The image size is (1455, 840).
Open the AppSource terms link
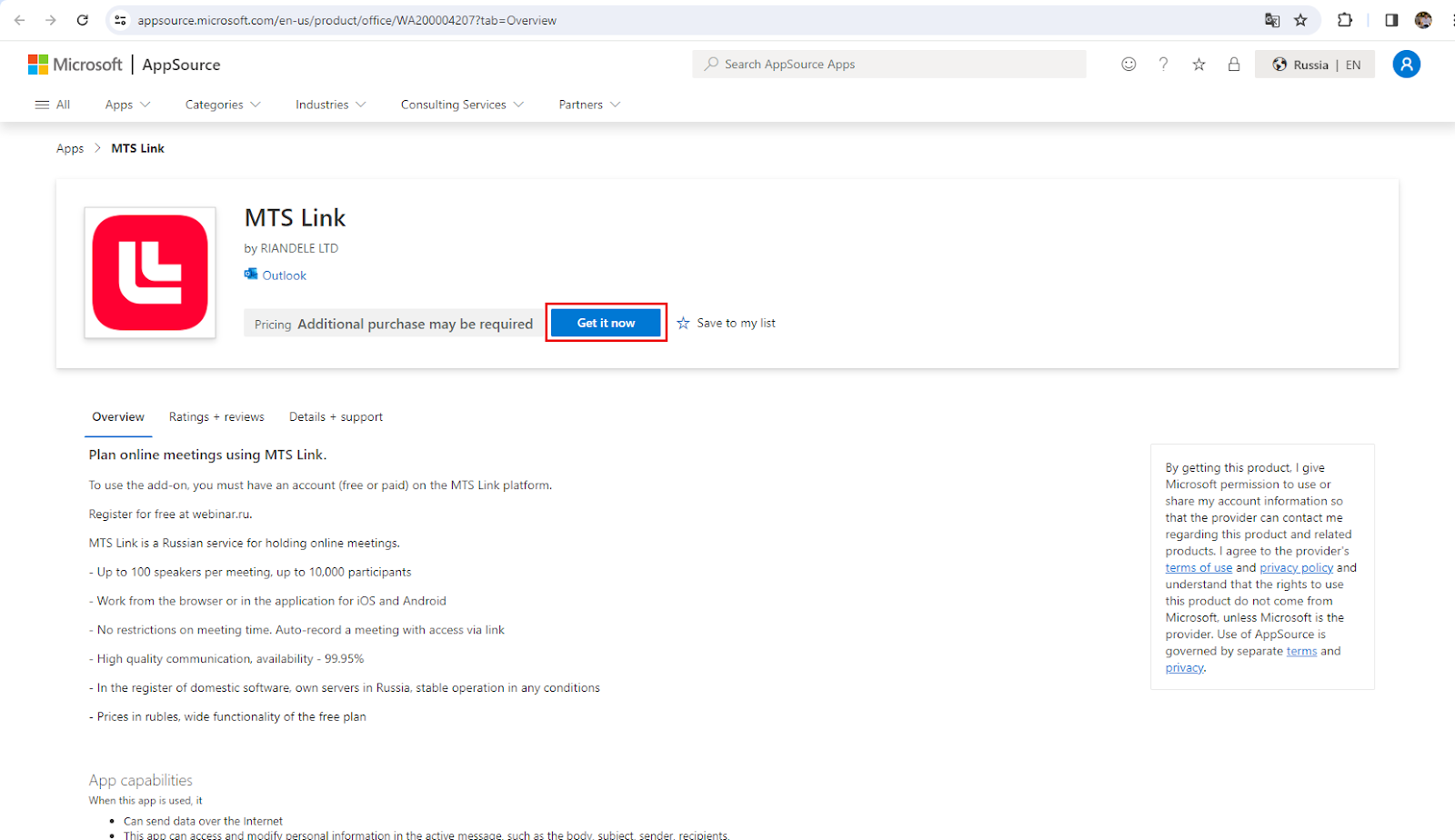pos(1301,651)
